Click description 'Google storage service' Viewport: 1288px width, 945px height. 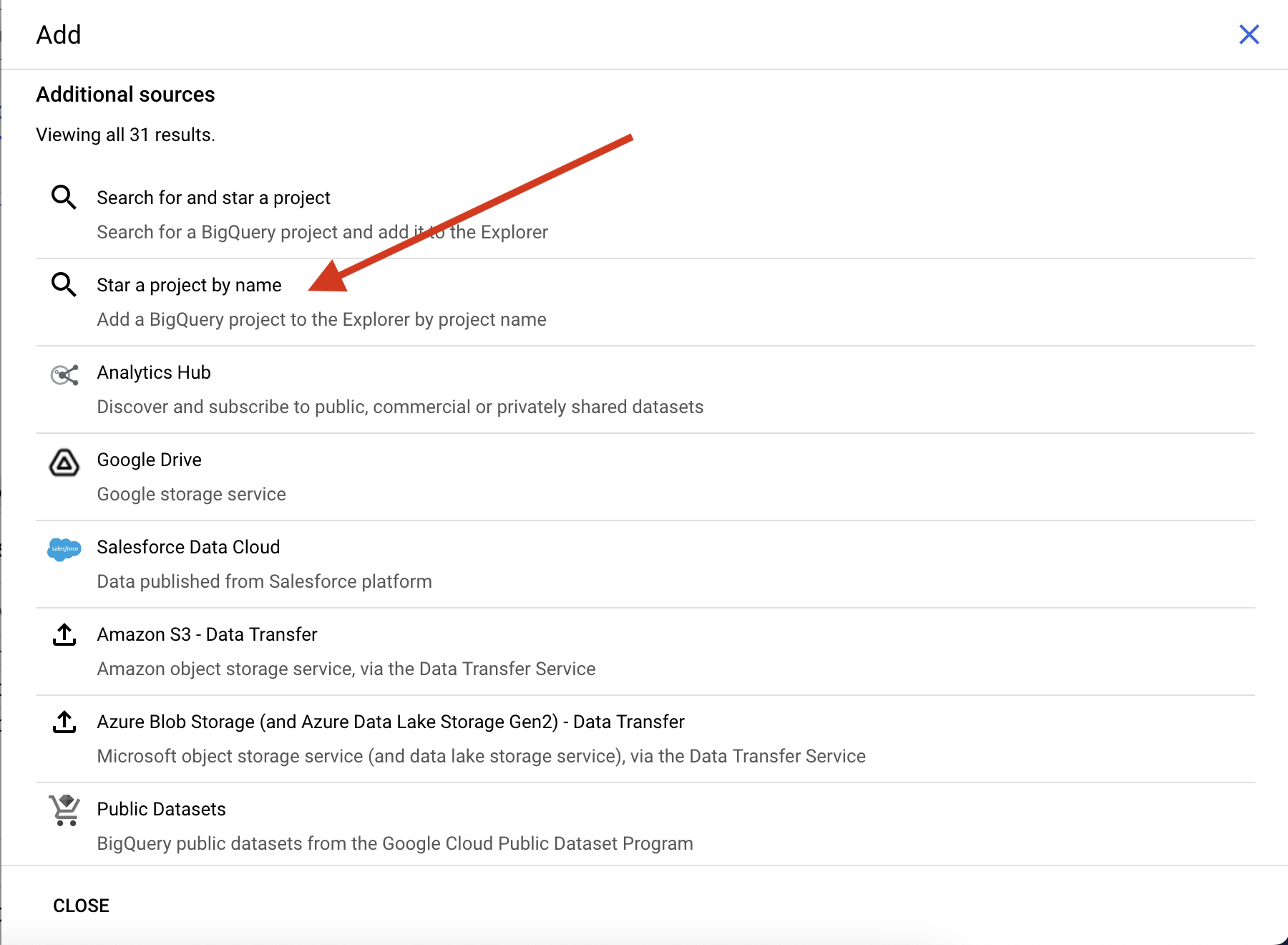tap(191, 494)
